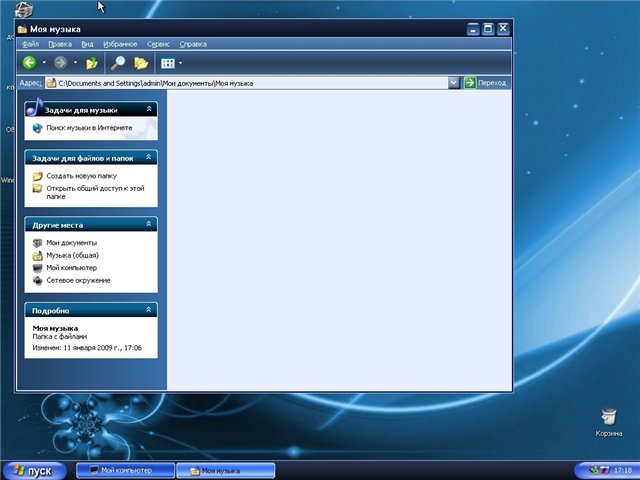
Task: Open Сетевое окружение link
Action: (78, 280)
